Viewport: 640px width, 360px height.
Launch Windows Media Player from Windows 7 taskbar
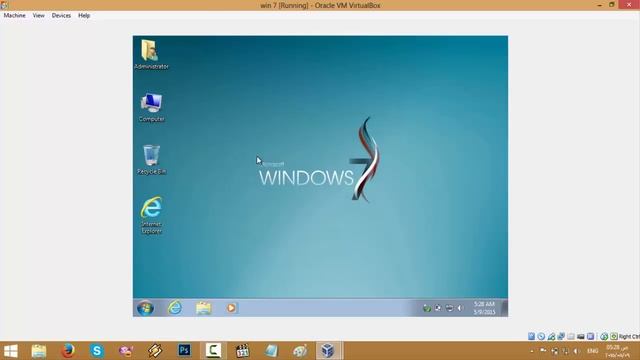point(231,308)
